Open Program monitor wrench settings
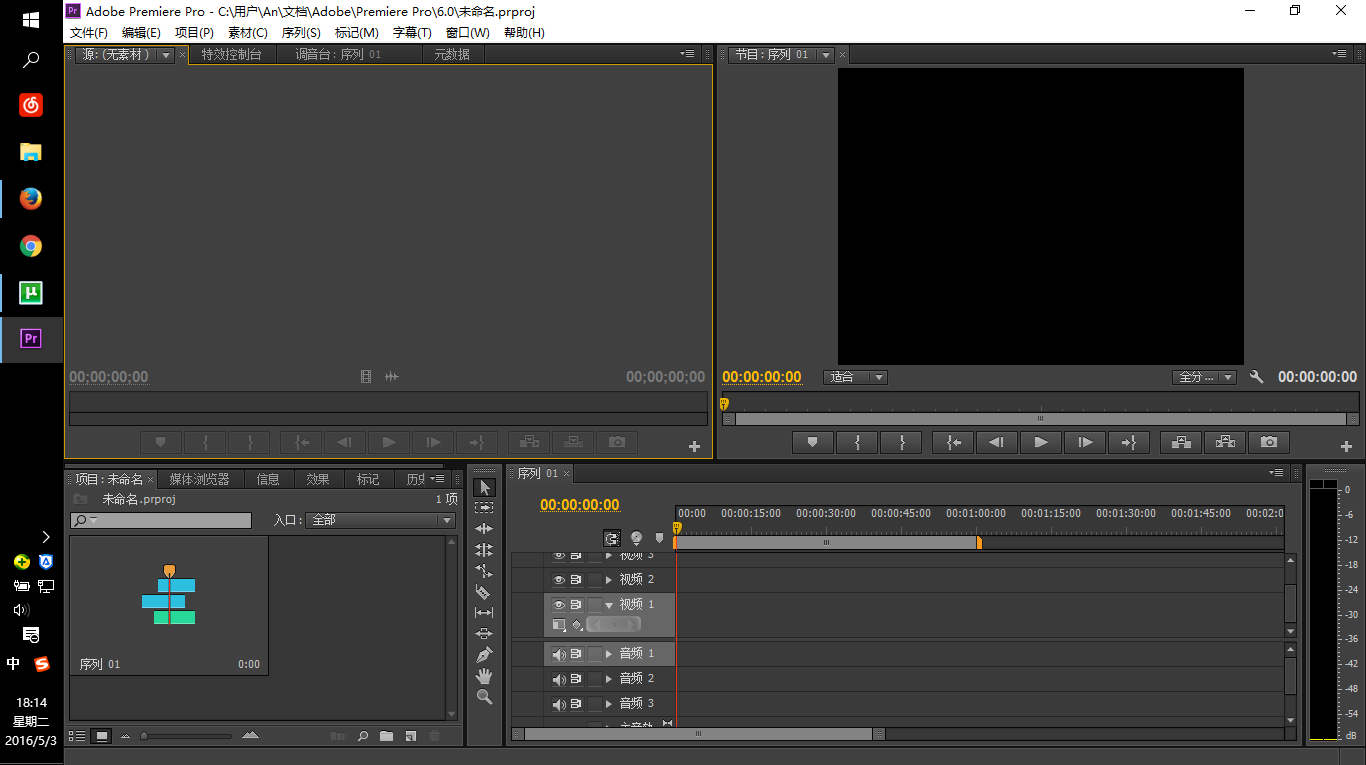This screenshot has height=765, width=1366. (1257, 377)
